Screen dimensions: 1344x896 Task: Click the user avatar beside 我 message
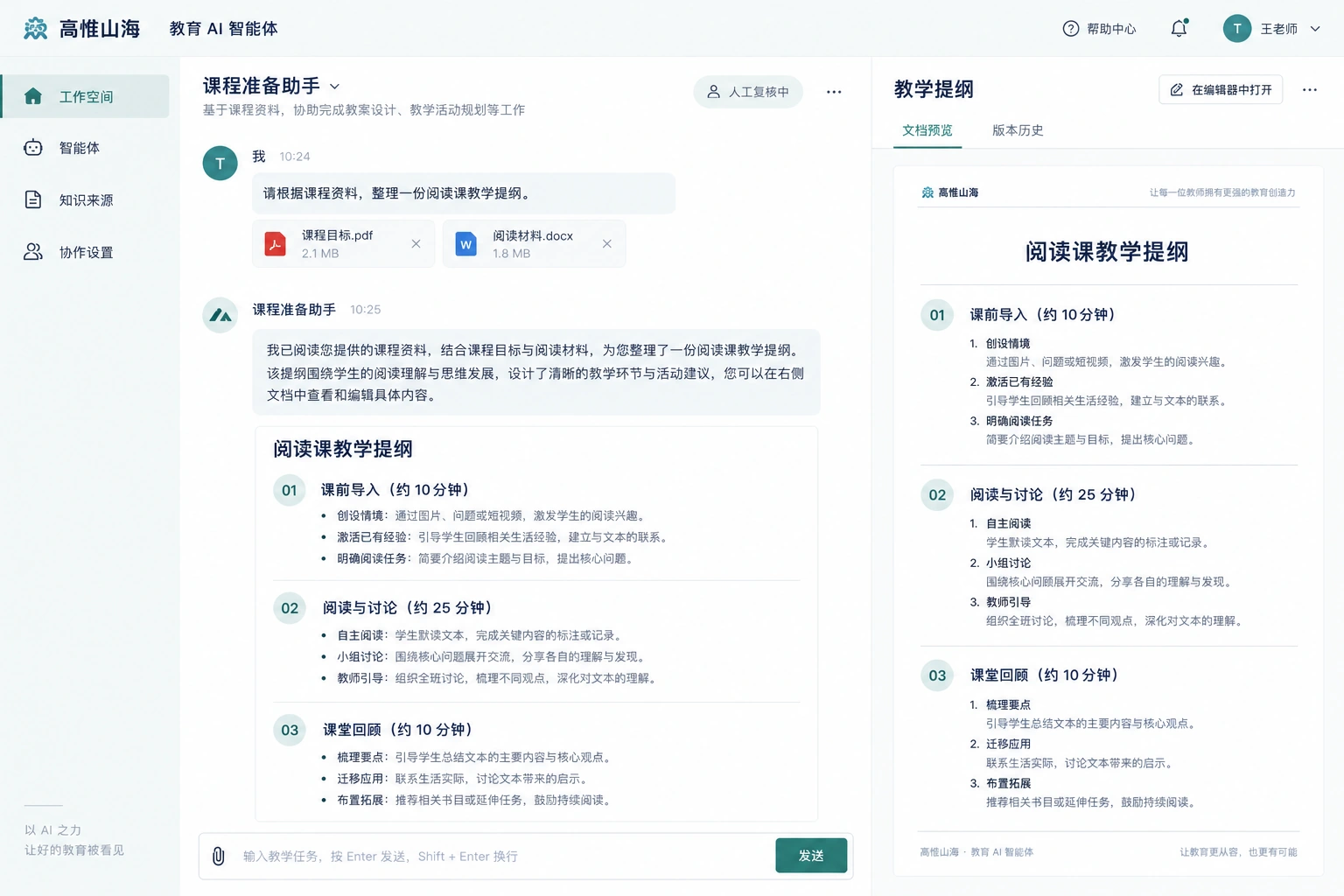(220, 164)
